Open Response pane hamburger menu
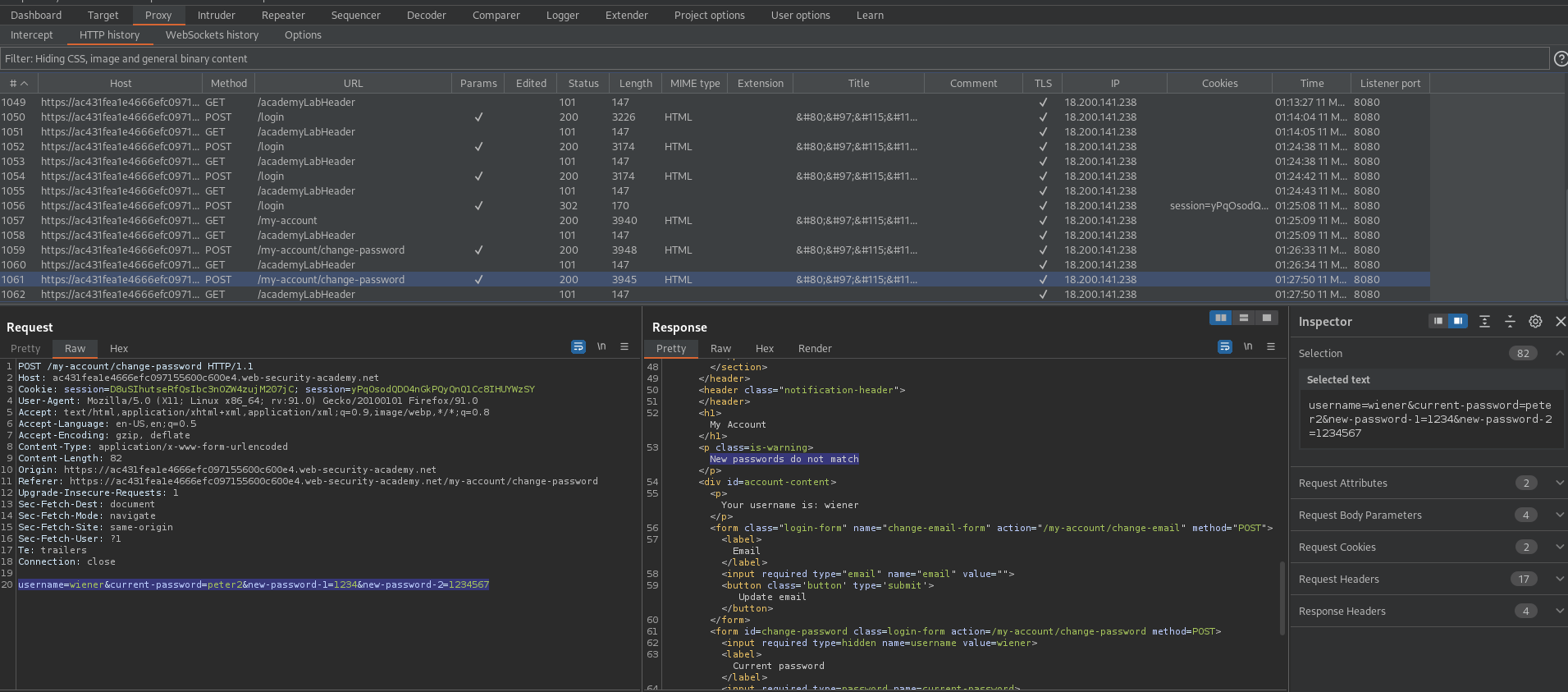The width and height of the screenshot is (1568, 692). point(1271,347)
